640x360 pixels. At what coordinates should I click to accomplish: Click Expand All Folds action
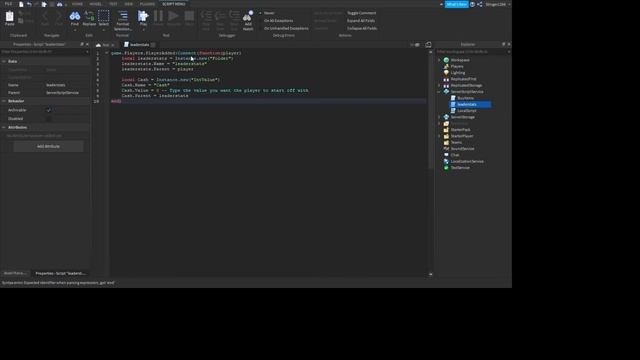coord(361,21)
